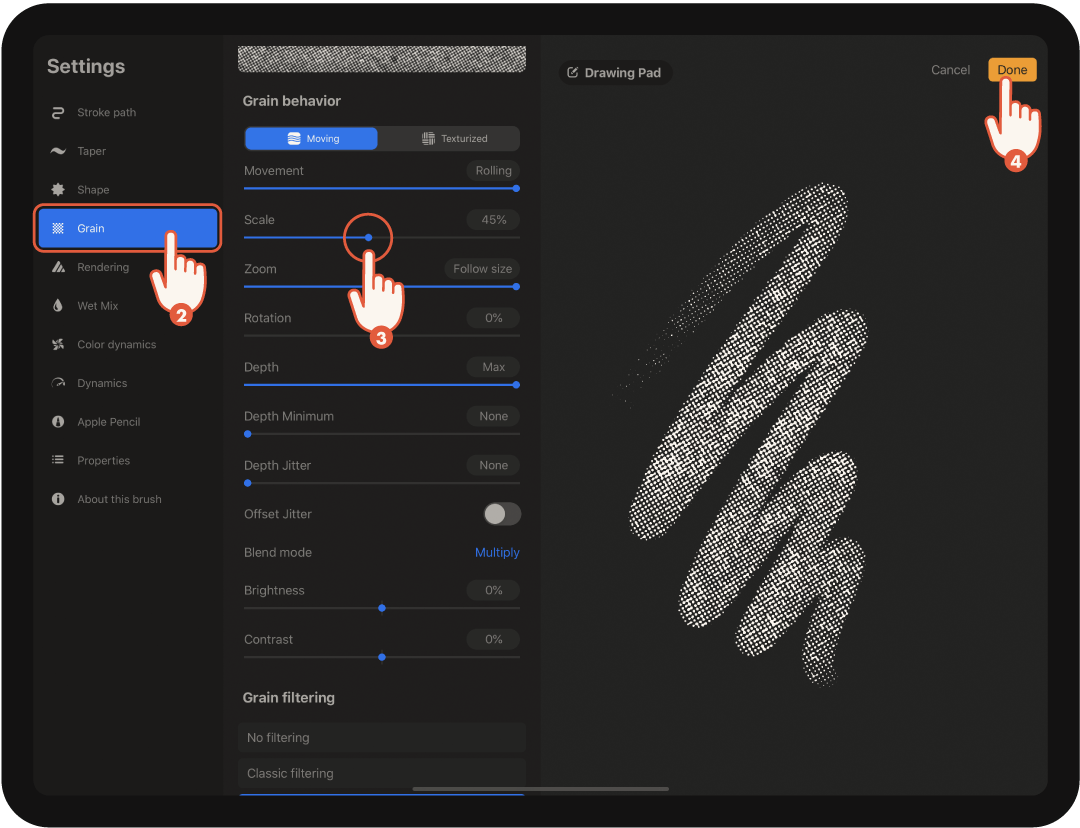Click the Brightness slider handle
Screen dimensions: 1080x828
(x=382, y=608)
